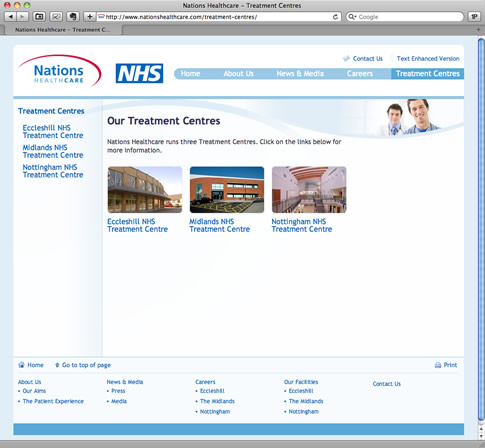Click Go to top of page link
This screenshot has width=485, height=448.
86,365
